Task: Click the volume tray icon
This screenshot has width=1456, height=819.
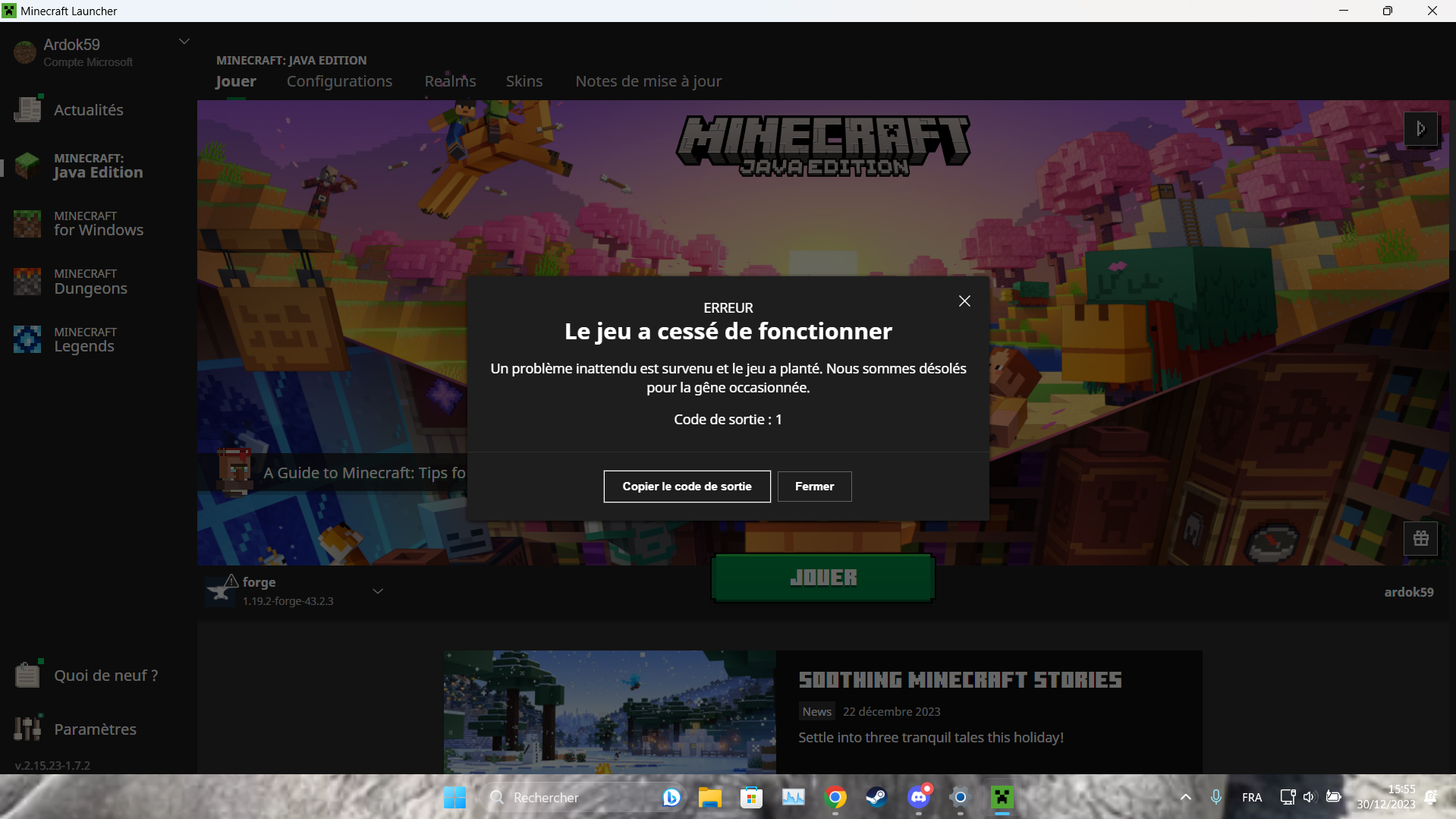Action: pyautogui.click(x=1309, y=798)
